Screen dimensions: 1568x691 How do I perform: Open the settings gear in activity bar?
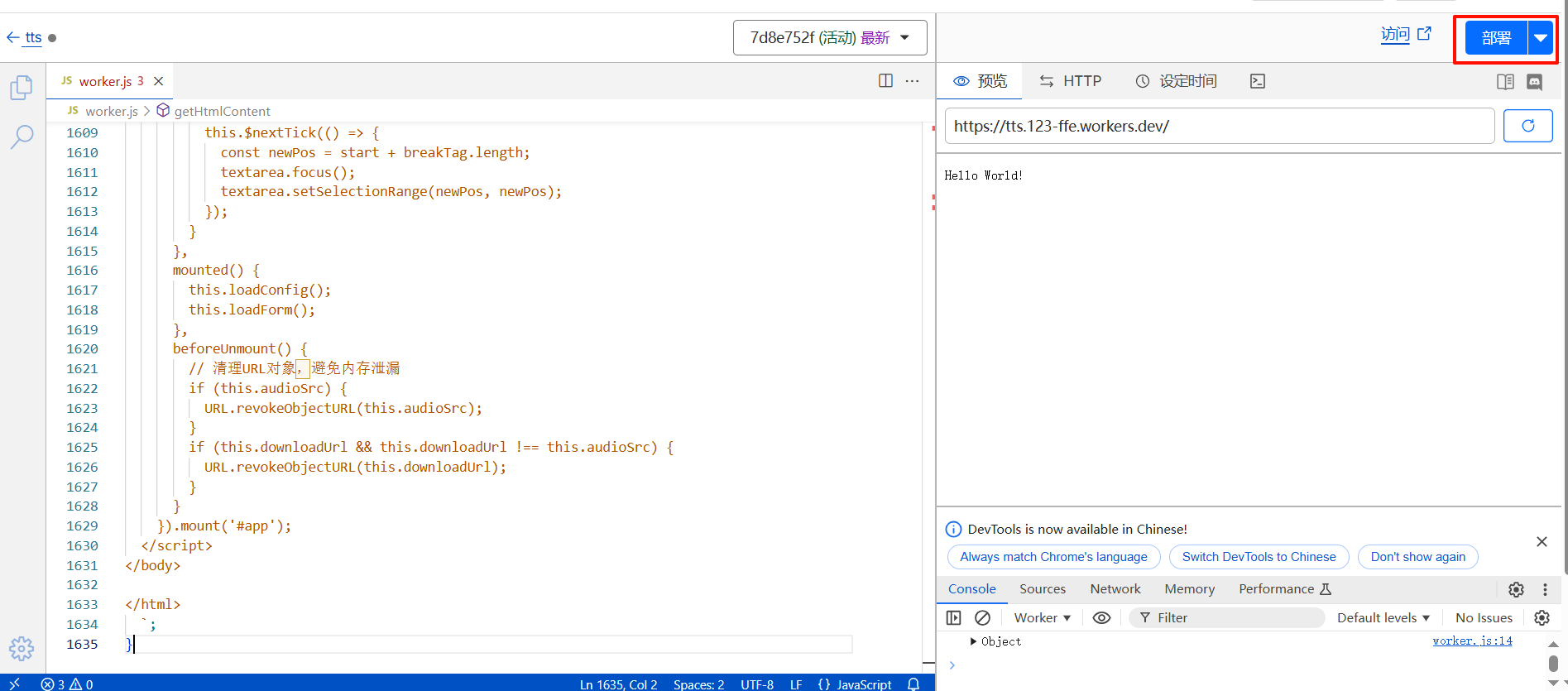22,648
